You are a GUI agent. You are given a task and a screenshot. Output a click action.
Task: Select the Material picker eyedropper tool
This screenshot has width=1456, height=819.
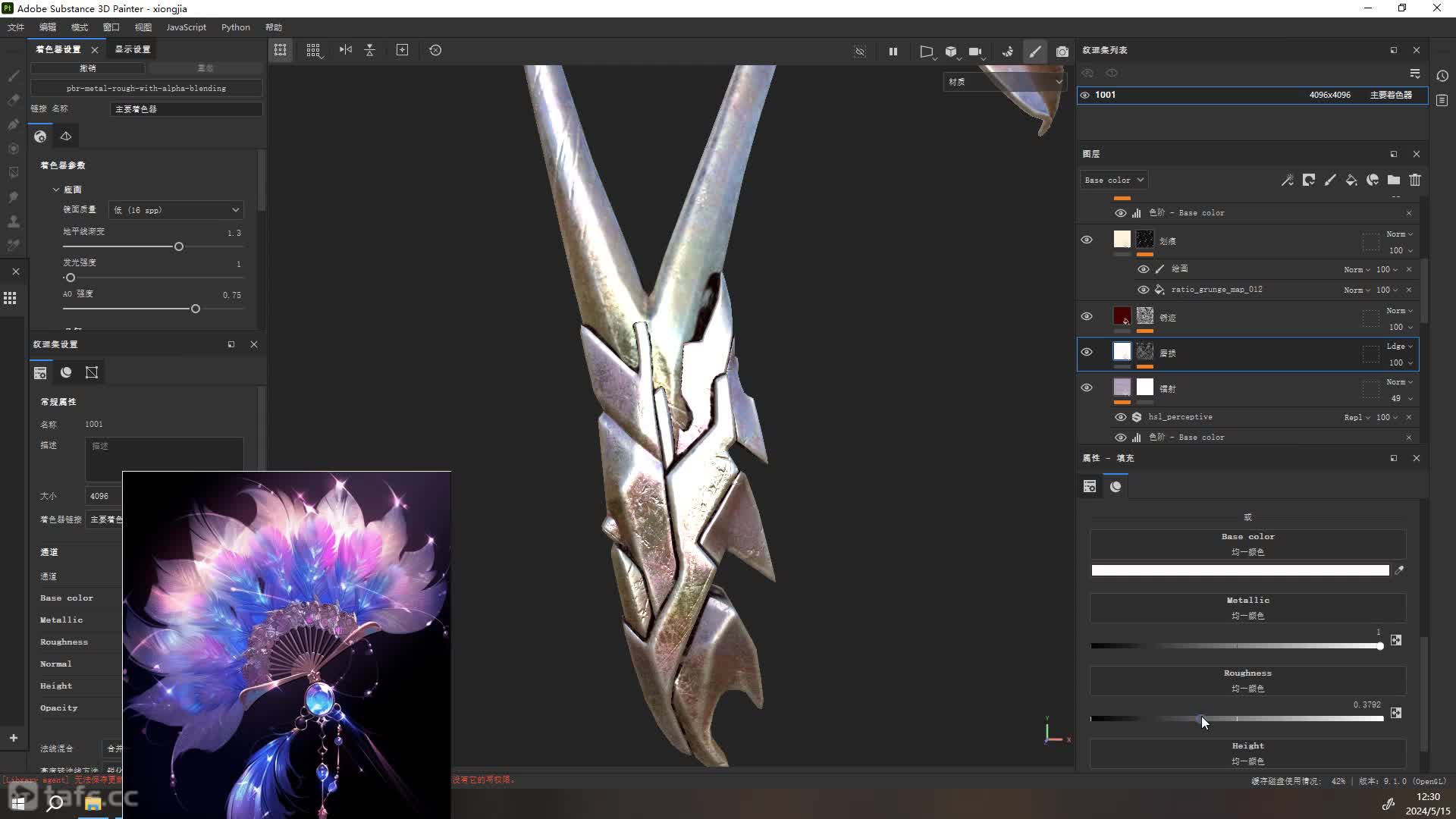tap(13, 246)
